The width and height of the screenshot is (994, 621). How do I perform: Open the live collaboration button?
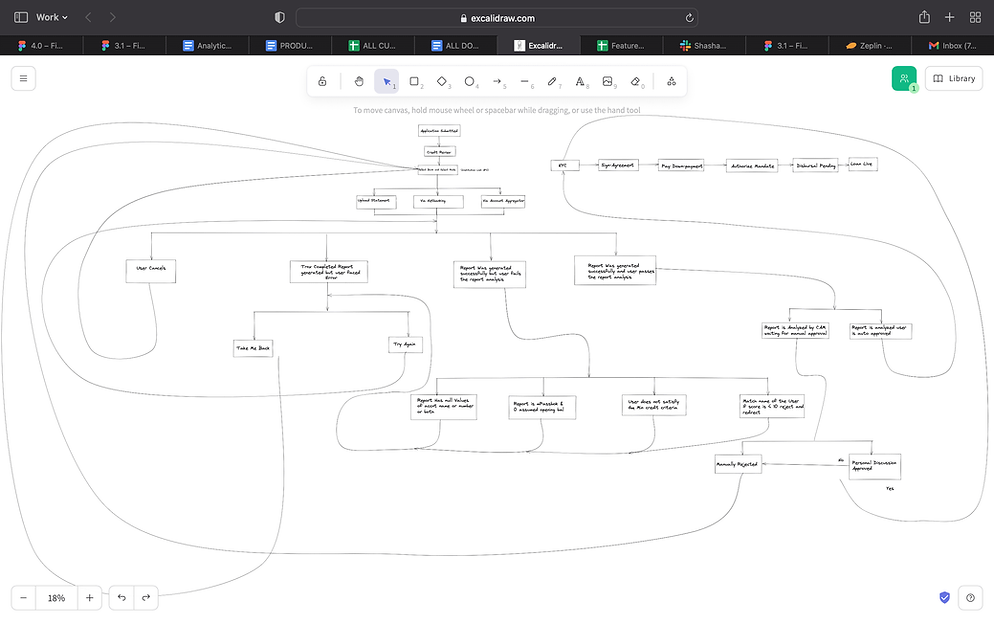coord(904,79)
